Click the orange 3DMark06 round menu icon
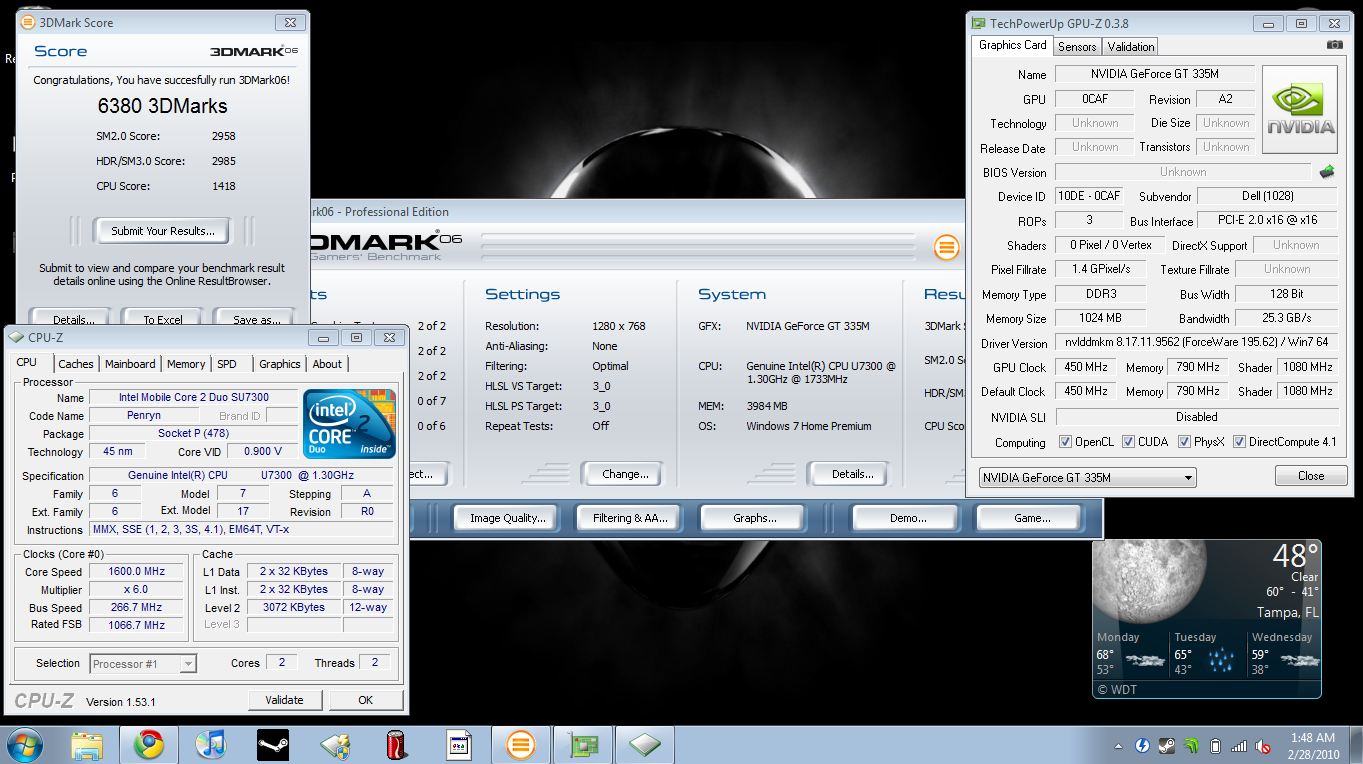 tap(946, 247)
